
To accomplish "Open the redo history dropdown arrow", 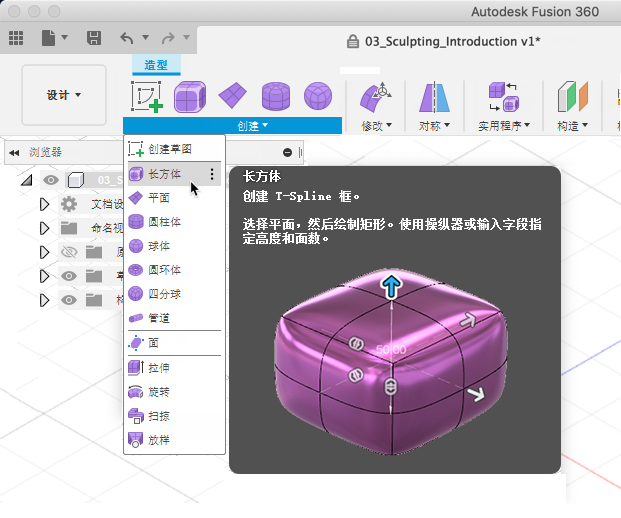I will point(186,37).
